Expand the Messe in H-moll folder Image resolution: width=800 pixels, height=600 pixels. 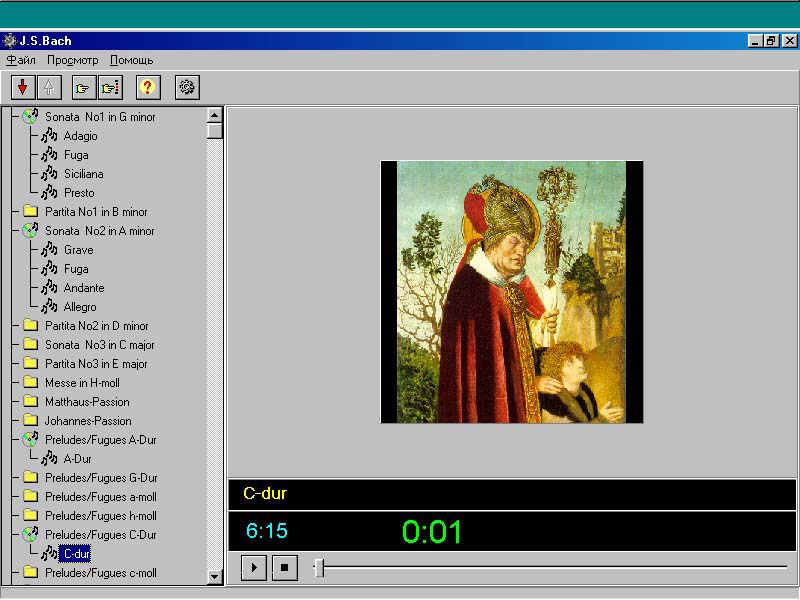pos(81,383)
